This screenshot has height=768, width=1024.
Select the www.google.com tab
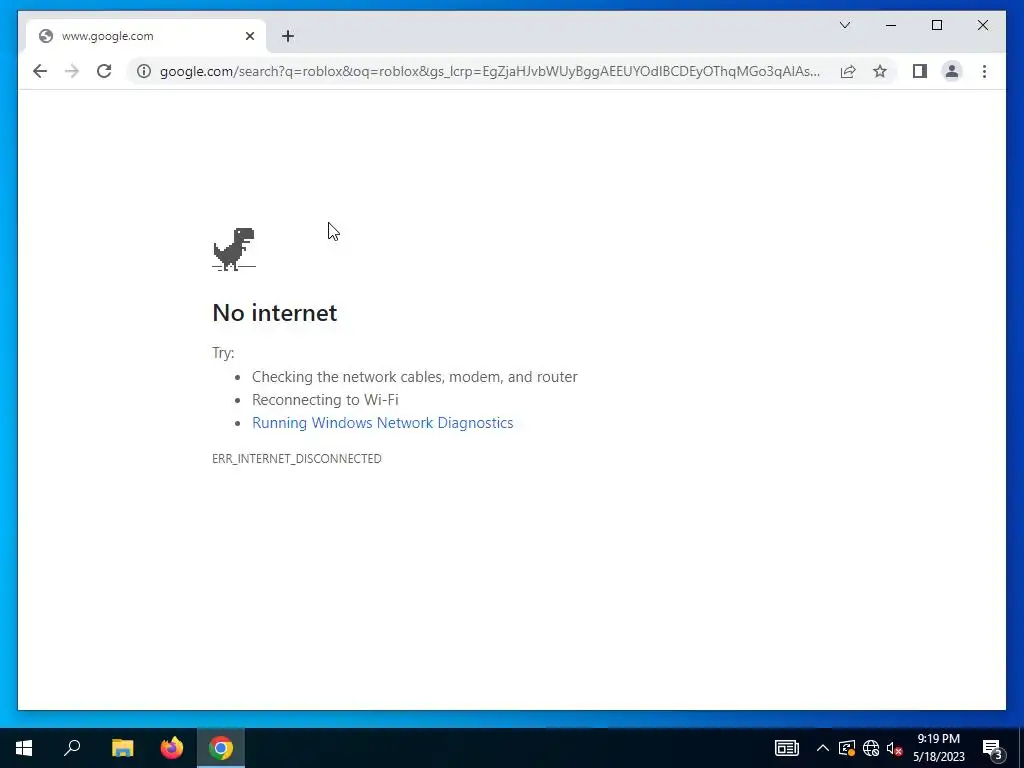146,36
